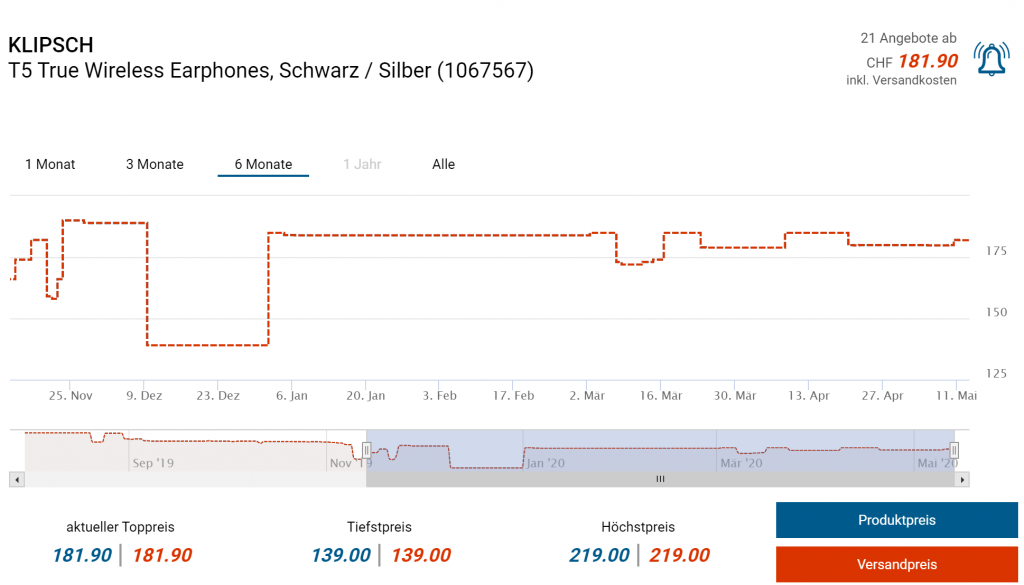Screen dimensions: 1024x585
Task: Click the navigator scroll left arrow
Action: click(x=16, y=480)
